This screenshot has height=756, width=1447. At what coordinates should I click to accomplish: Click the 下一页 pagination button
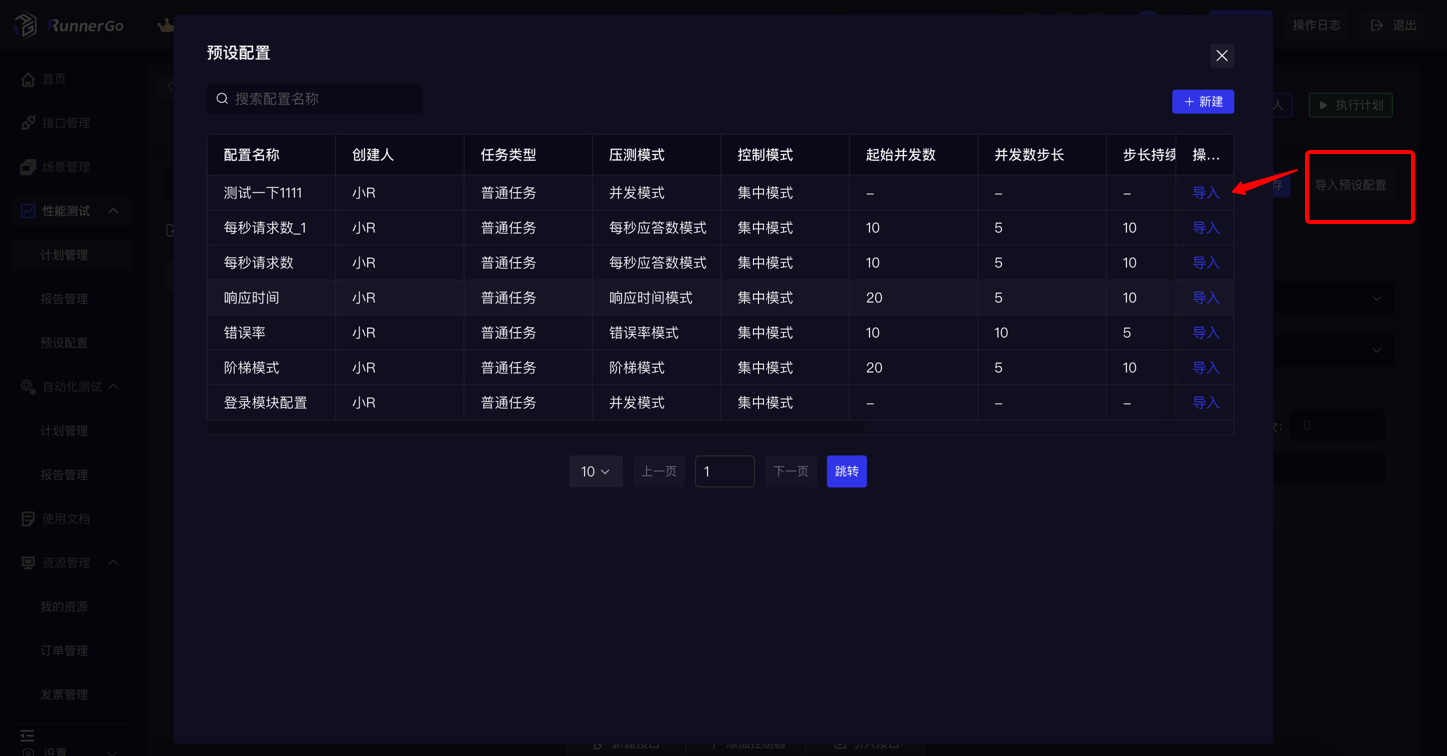point(790,472)
